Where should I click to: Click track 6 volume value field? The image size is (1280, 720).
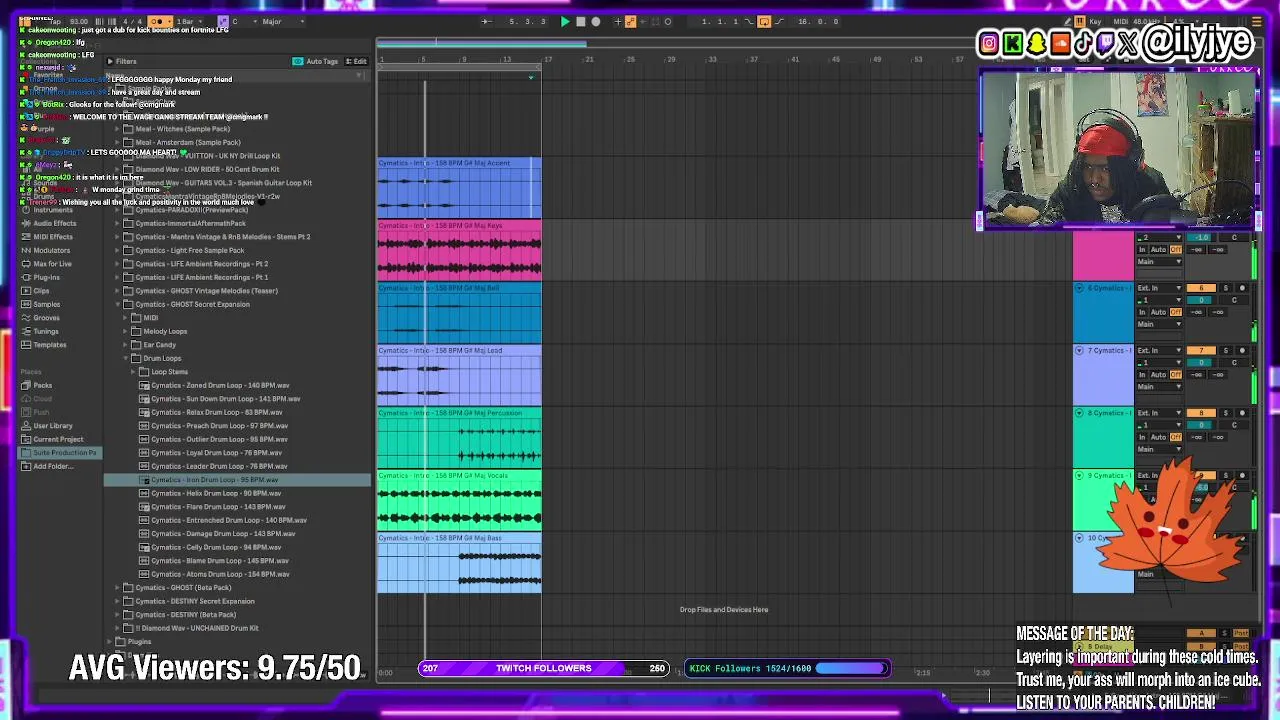click(1202, 300)
